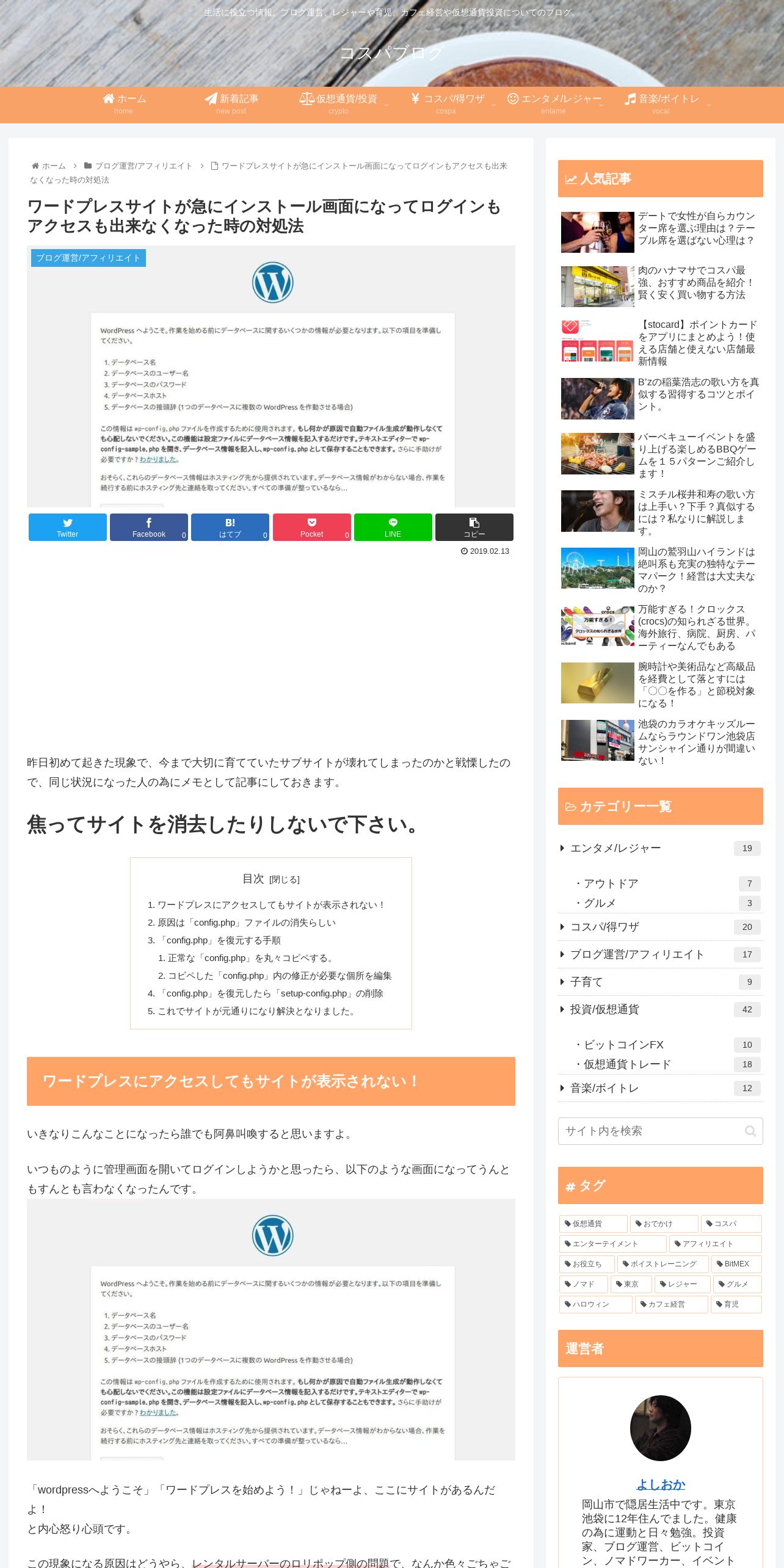Screen dimensions: 784x1568
Task: Click the サイト内を検索 search field
Action: 661,1131
